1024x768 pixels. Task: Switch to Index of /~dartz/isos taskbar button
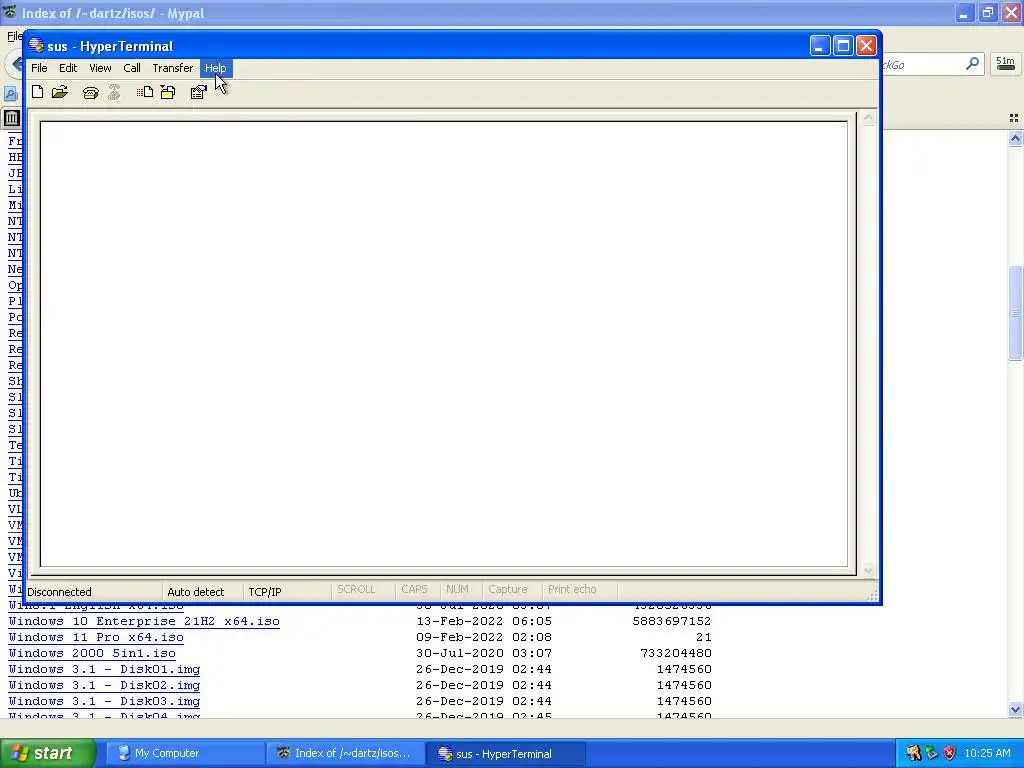click(x=345, y=753)
